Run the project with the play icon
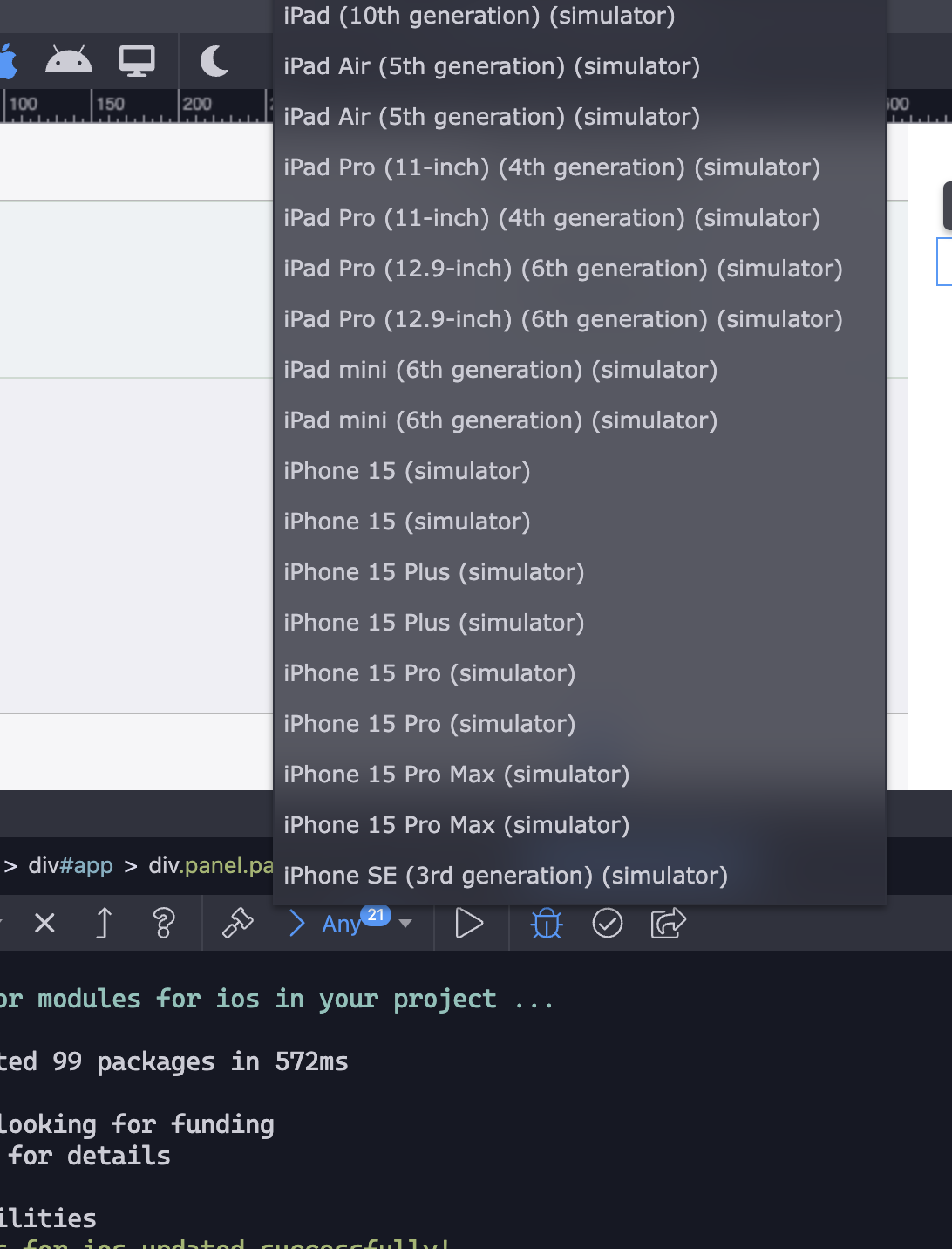The height and width of the screenshot is (1249, 952). [x=469, y=923]
